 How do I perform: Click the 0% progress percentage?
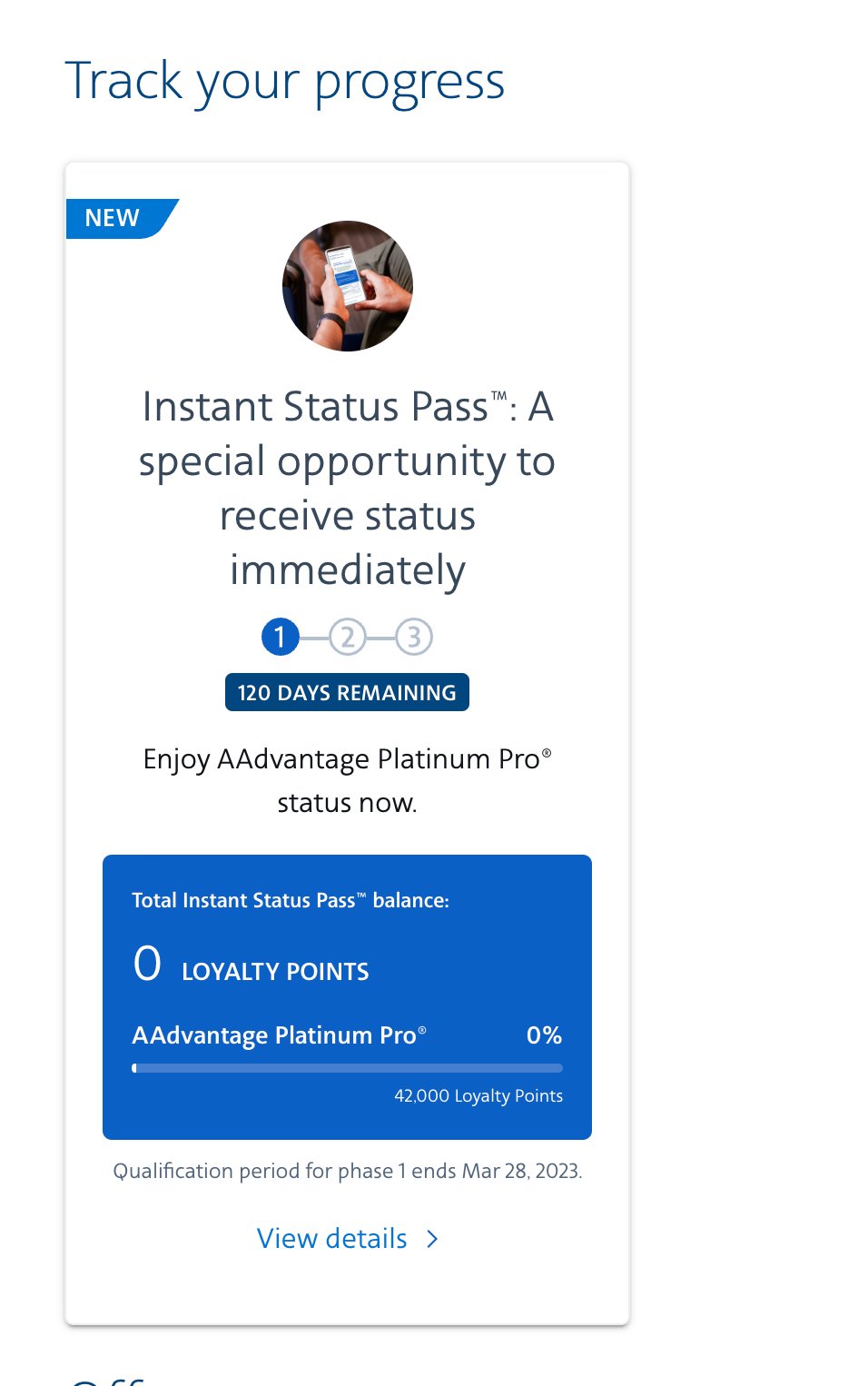point(544,1035)
